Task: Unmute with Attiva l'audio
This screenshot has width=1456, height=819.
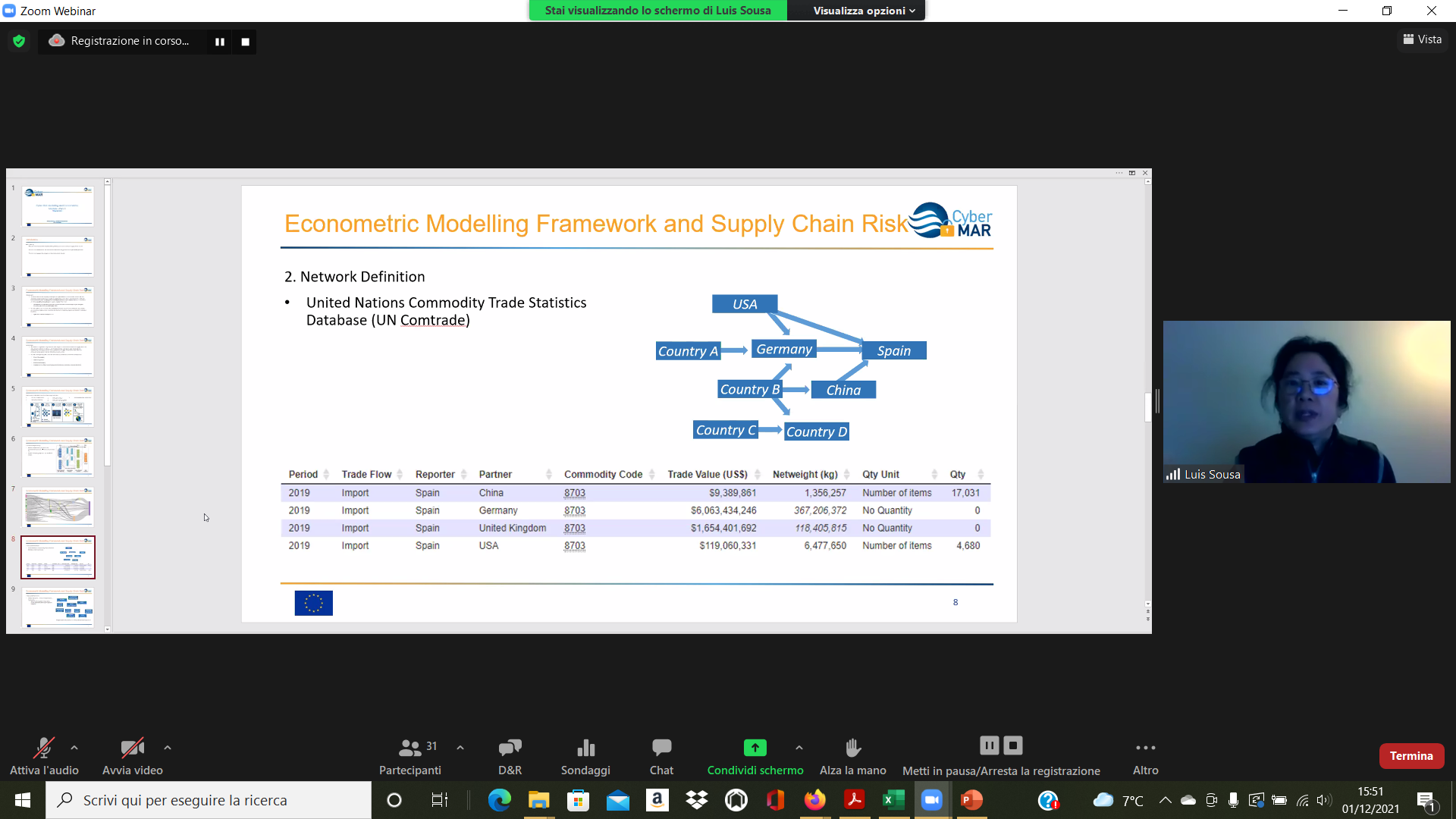Action: [44, 748]
